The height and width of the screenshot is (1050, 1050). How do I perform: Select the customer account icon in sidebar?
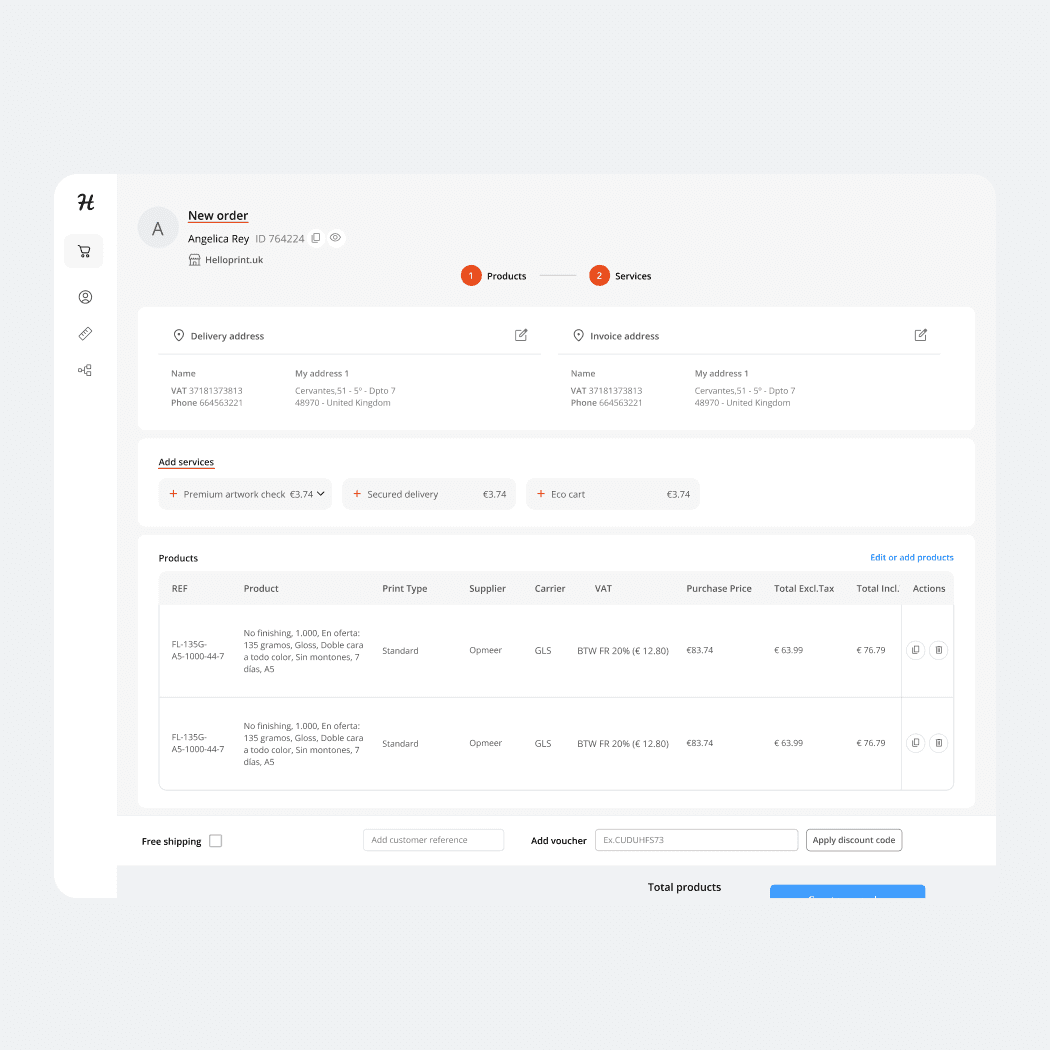(84, 297)
